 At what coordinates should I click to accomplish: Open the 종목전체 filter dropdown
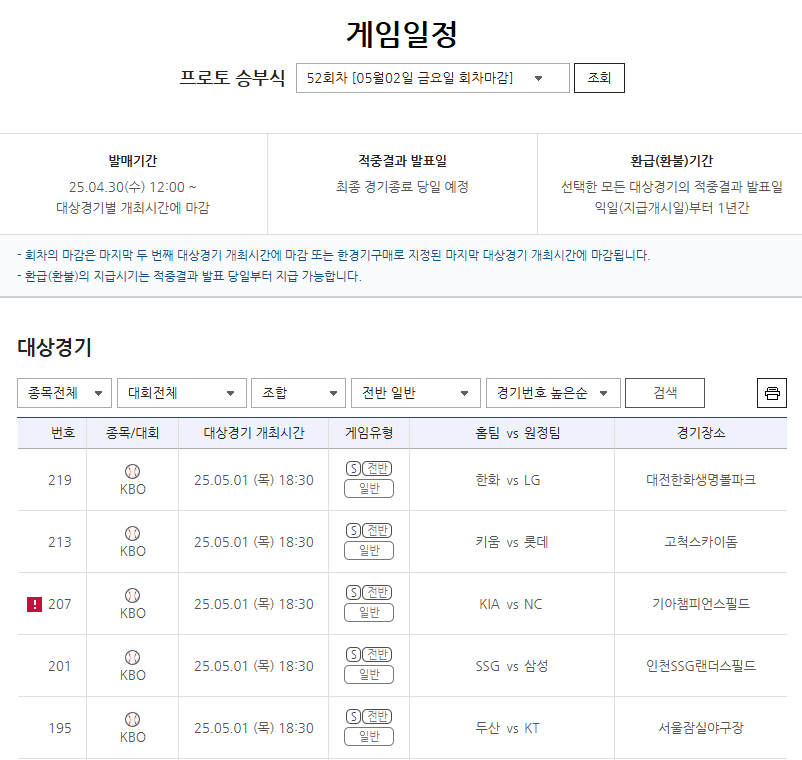pyautogui.click(x=62, y=393)
